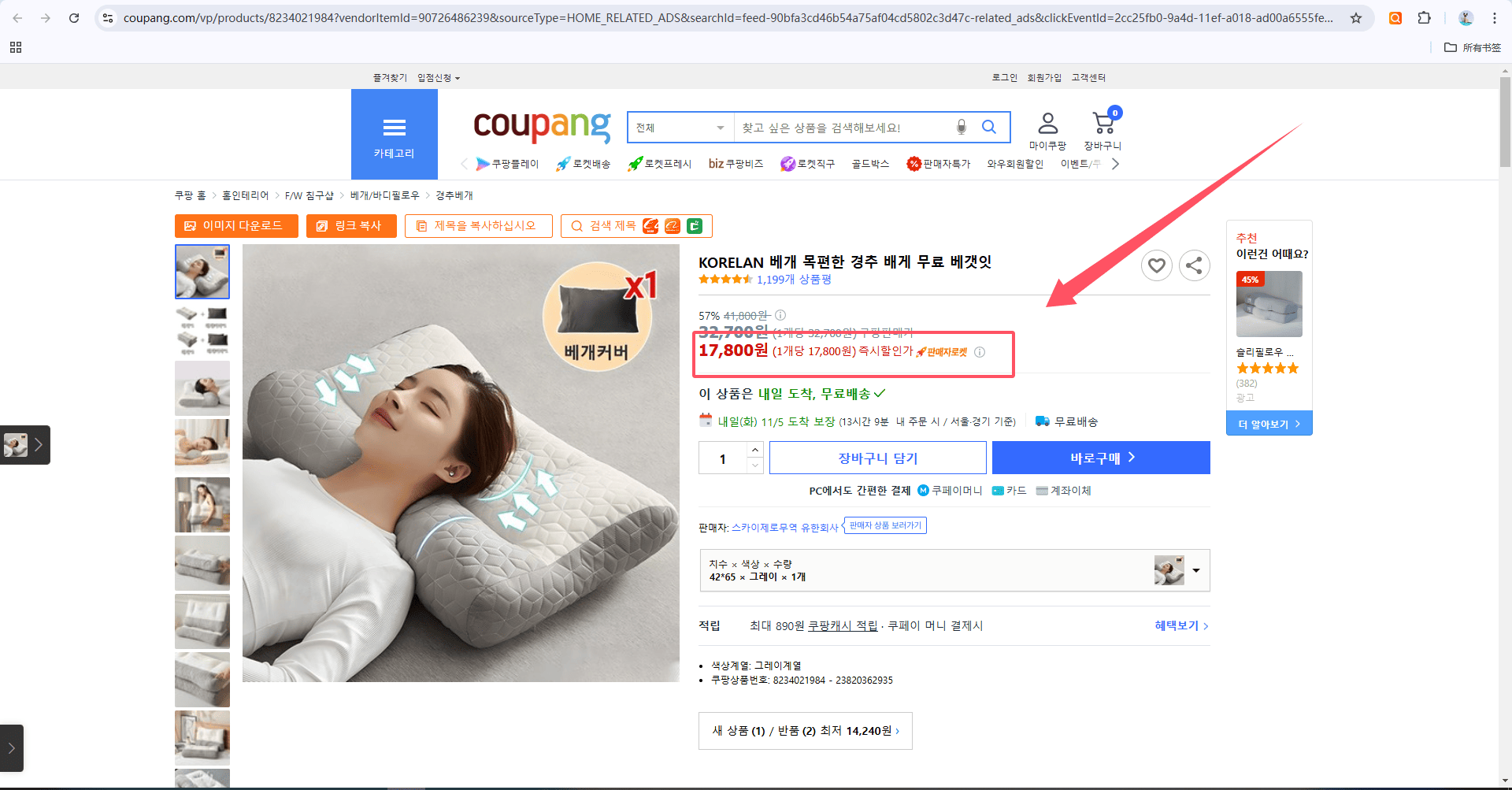Bookmark this page with the star icon

(1356, 18)
